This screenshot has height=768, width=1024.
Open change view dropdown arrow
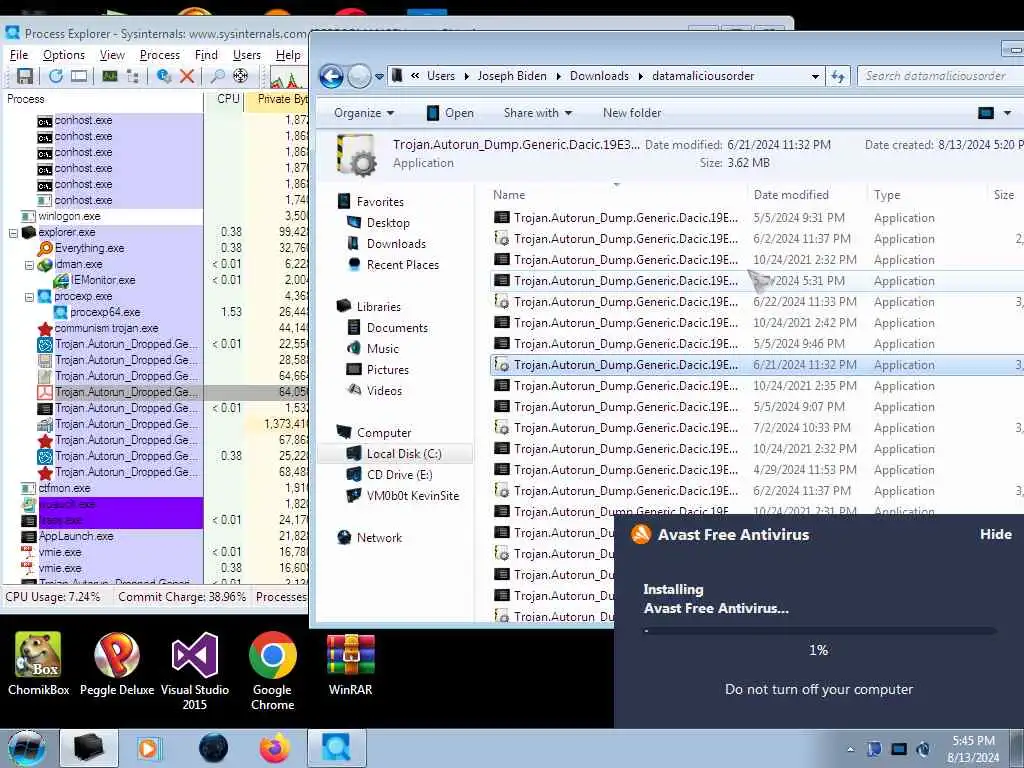point(1007,113)
